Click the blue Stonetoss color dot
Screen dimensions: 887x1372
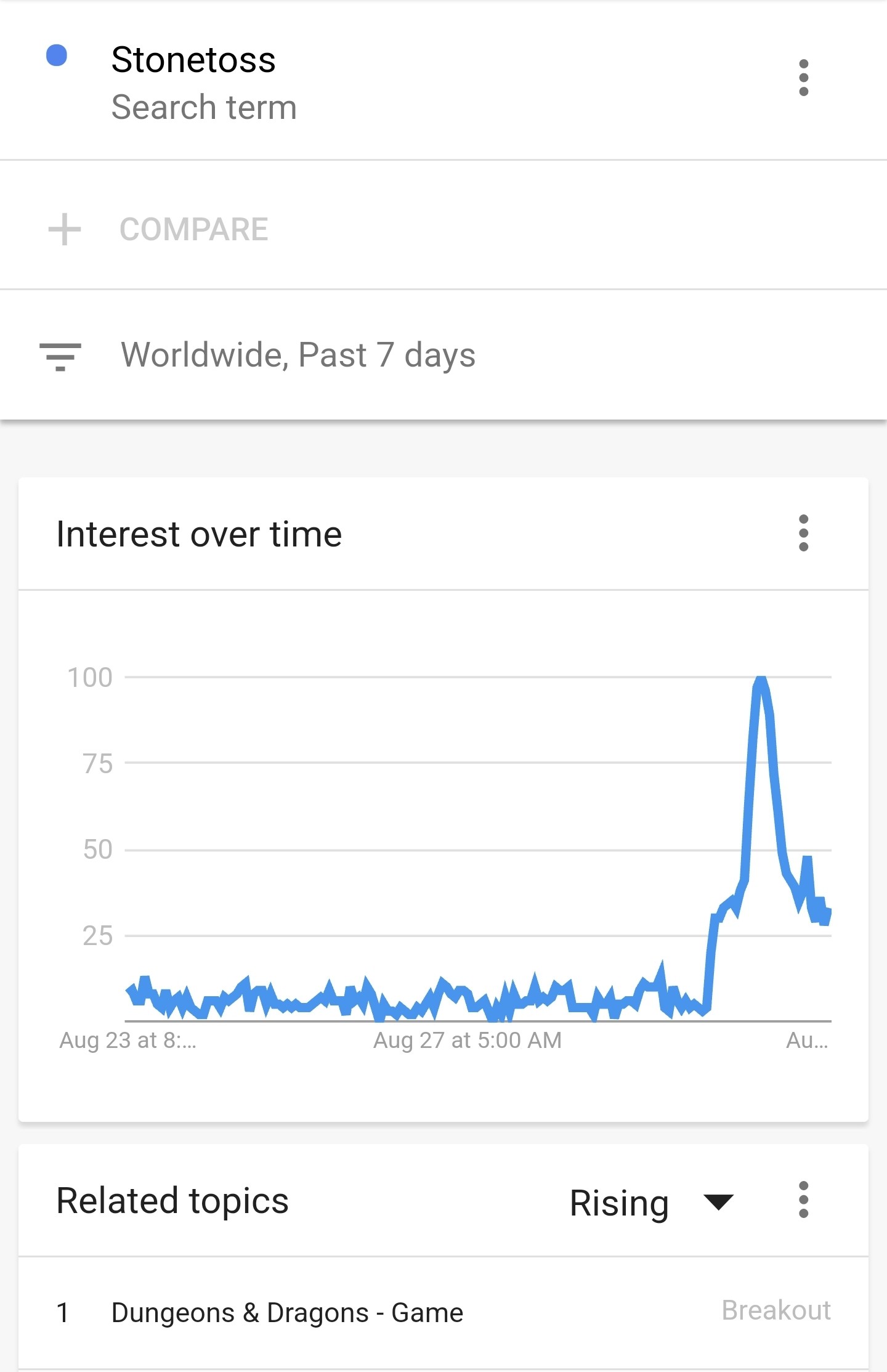57,55
